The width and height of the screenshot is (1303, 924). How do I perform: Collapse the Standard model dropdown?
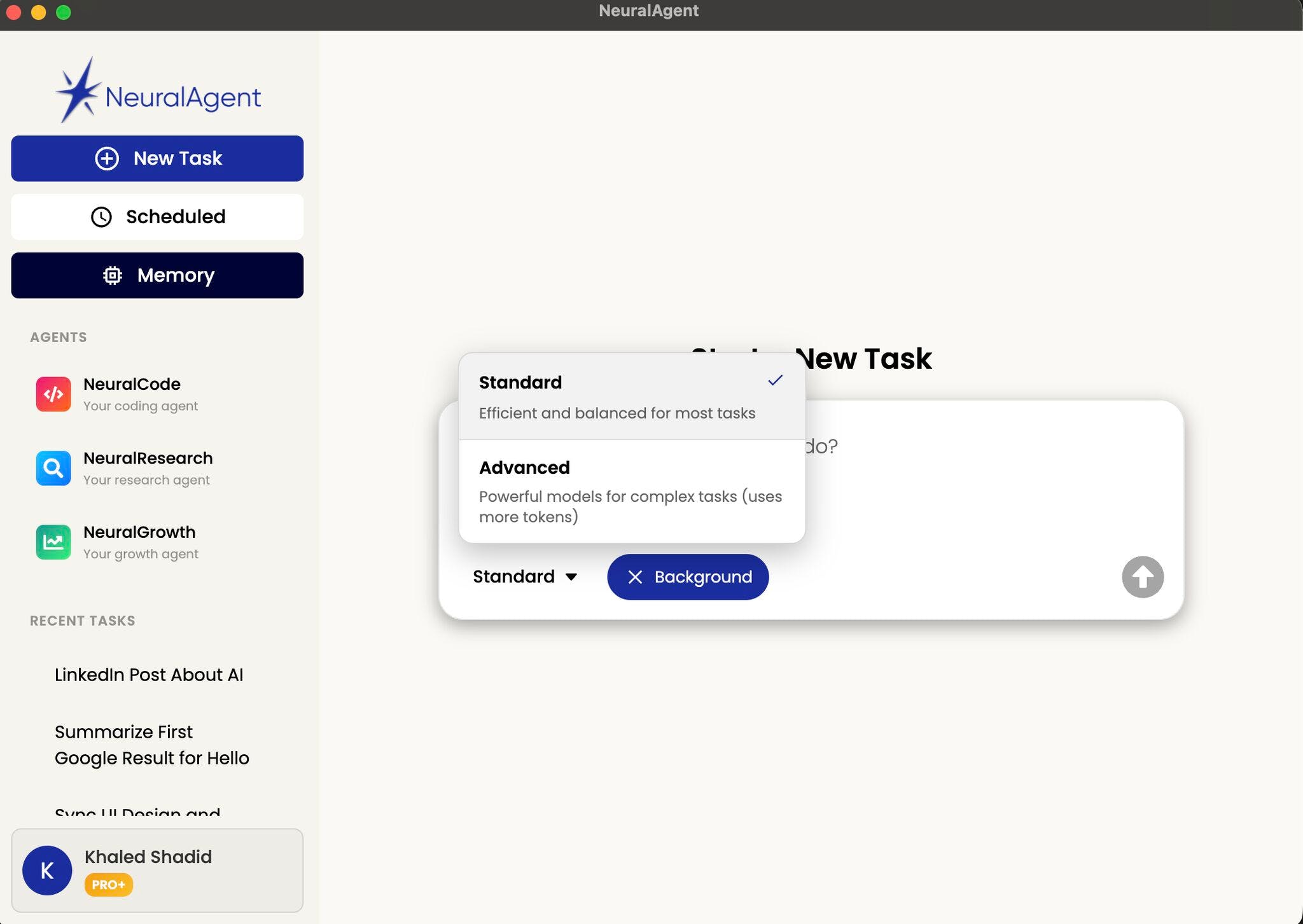click(514, 577)
